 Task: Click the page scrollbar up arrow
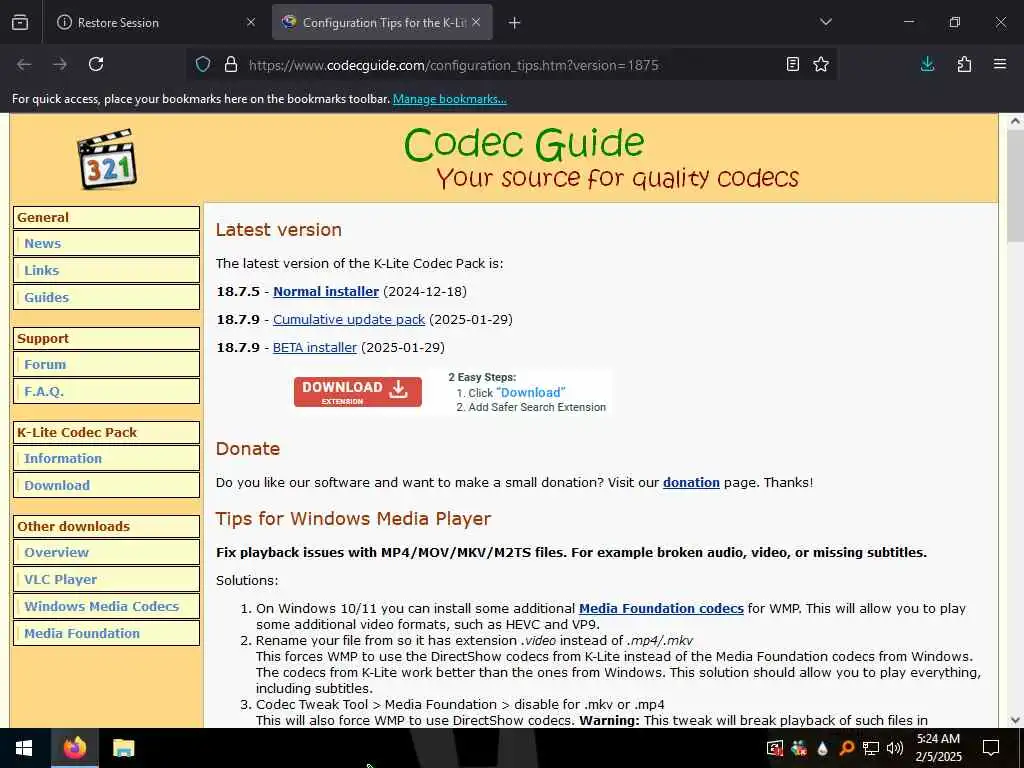1015,121
